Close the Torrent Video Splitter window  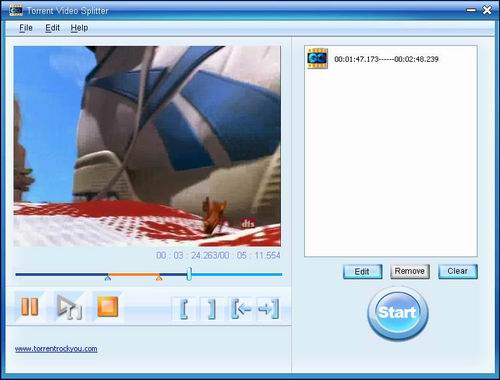point(487,10)
